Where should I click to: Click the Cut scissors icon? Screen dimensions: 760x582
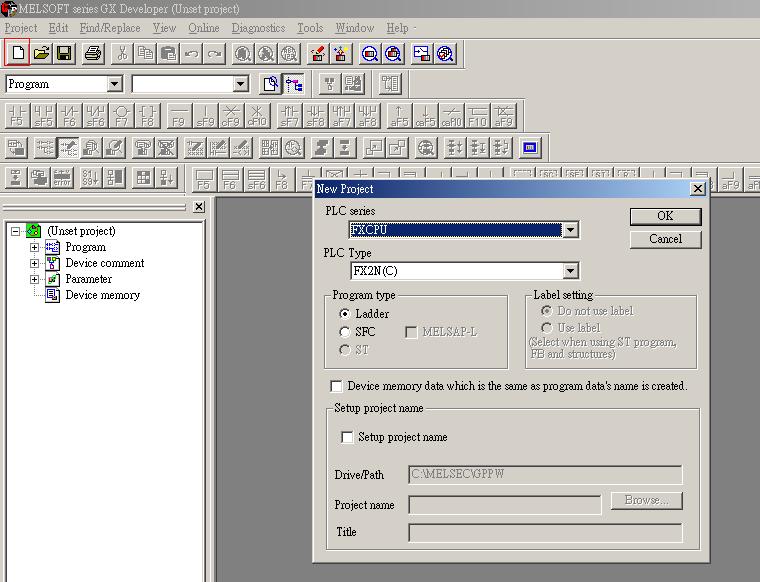(x=122, y=53)
